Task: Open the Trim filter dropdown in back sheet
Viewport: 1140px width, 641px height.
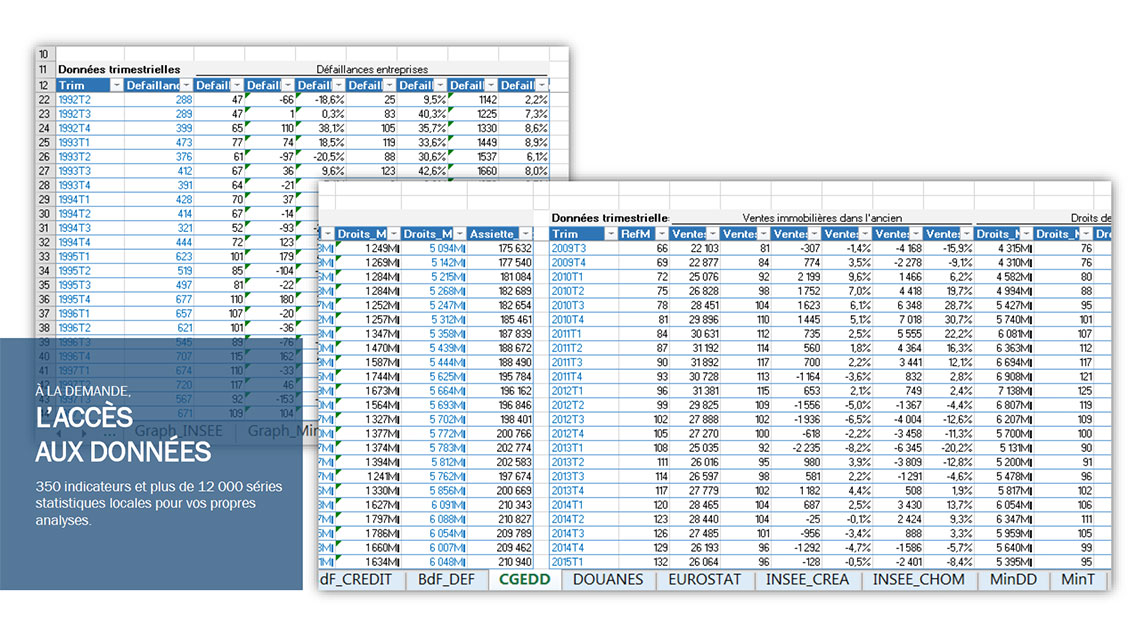Action: click(x=116, y=86)
